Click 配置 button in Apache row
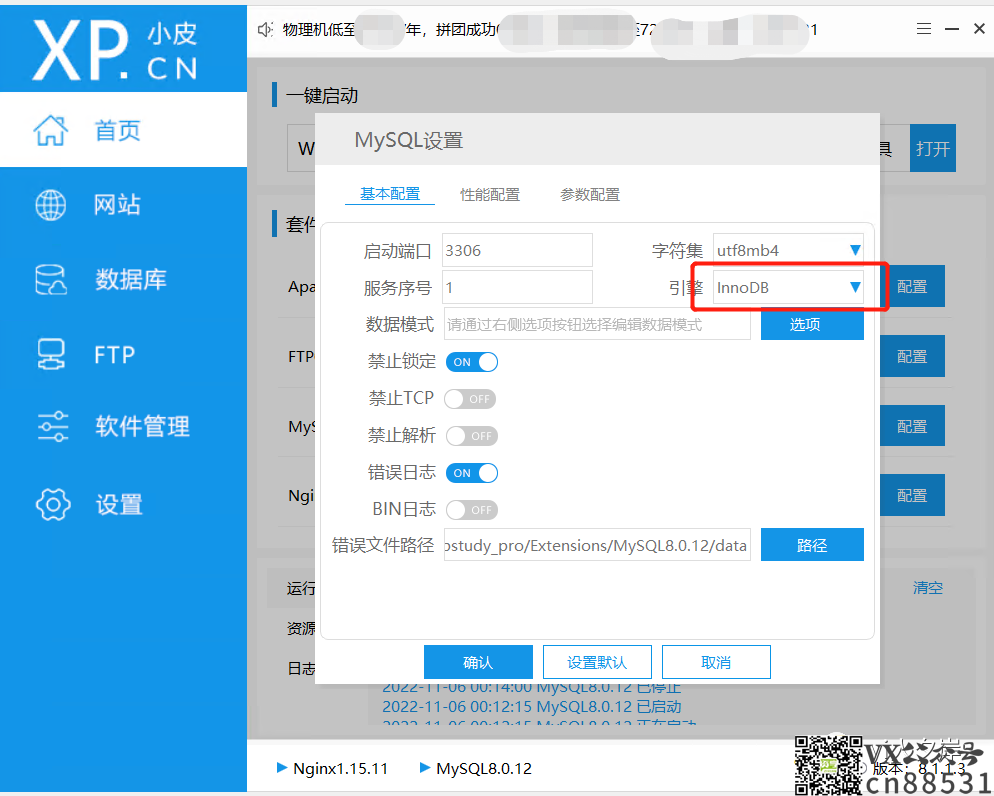This screenshot has width=994, height=796. click(x=912, y=286)
